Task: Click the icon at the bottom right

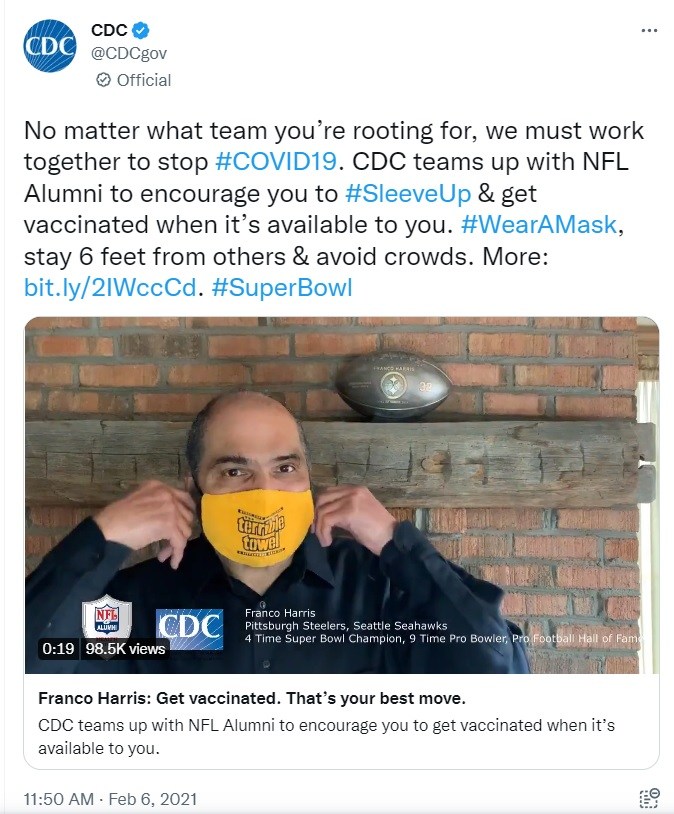Action: coord(649,798)
